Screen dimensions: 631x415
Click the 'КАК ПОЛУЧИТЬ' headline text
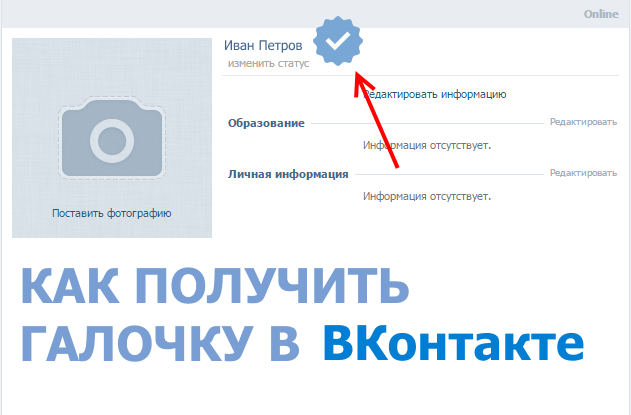[x=215, y=286]
